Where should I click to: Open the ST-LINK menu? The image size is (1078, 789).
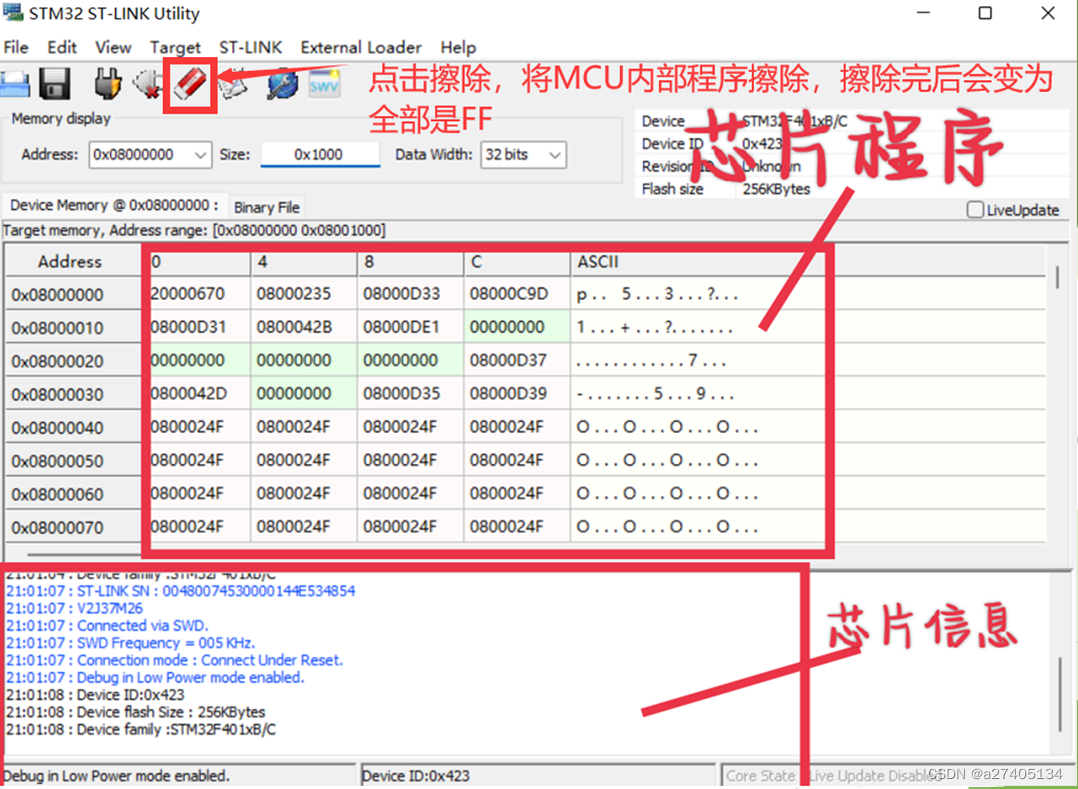tap(250, 47)
